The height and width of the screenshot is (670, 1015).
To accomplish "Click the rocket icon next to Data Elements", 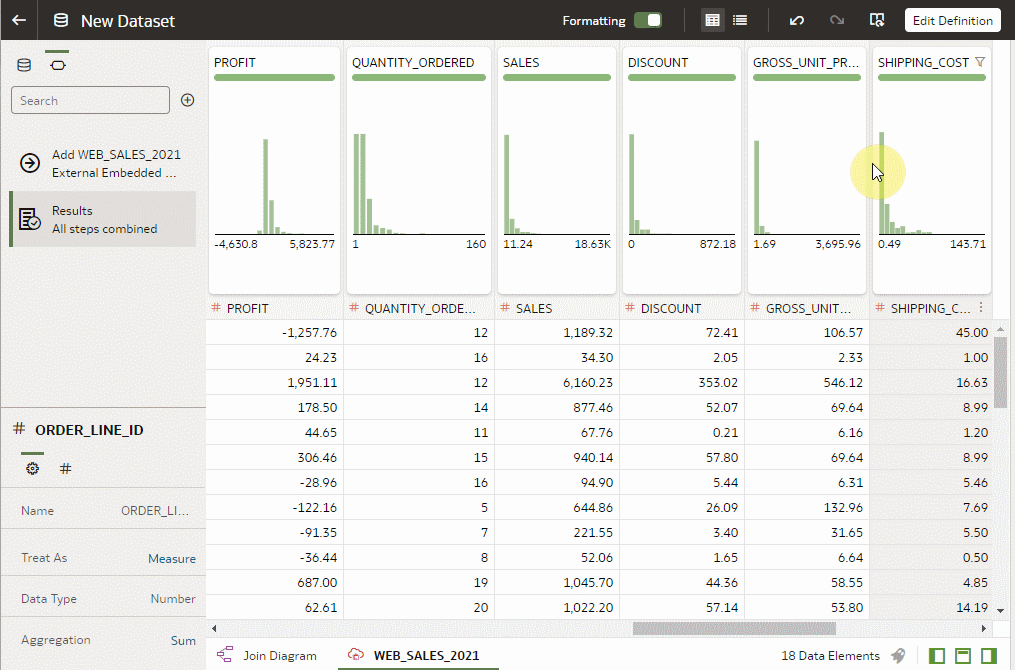I will coord(899,656).
